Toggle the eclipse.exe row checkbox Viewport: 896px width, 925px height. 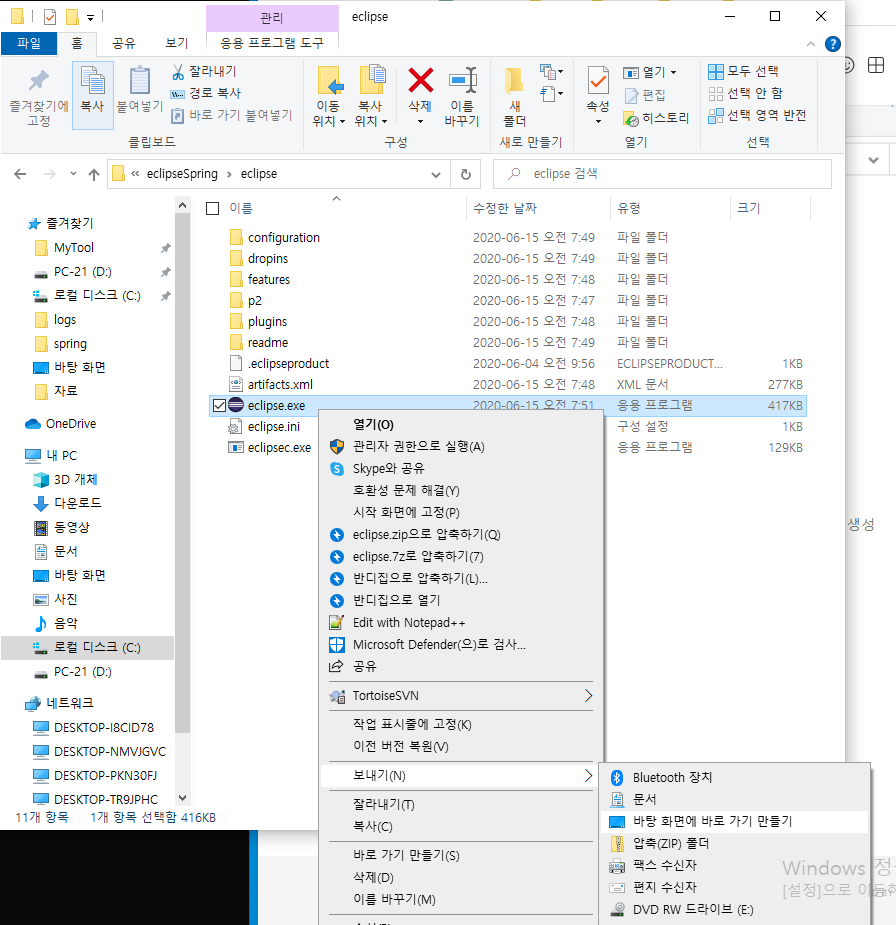219,405
